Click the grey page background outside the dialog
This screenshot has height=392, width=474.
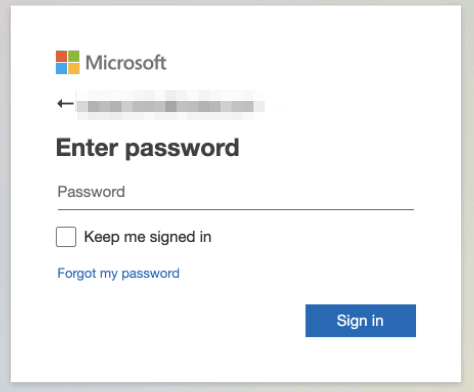468,200
